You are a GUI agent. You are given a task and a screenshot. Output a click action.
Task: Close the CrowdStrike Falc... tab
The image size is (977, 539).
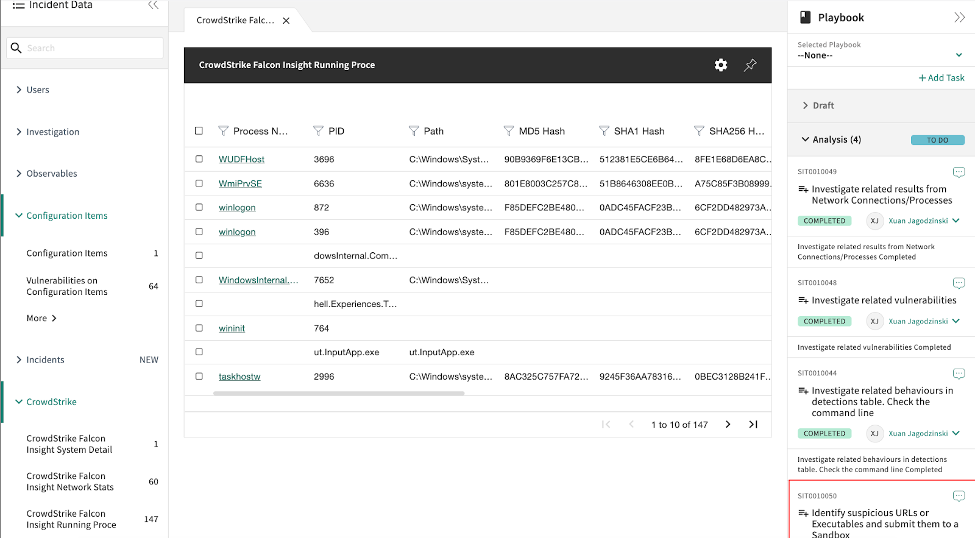[x=286, y=21]
